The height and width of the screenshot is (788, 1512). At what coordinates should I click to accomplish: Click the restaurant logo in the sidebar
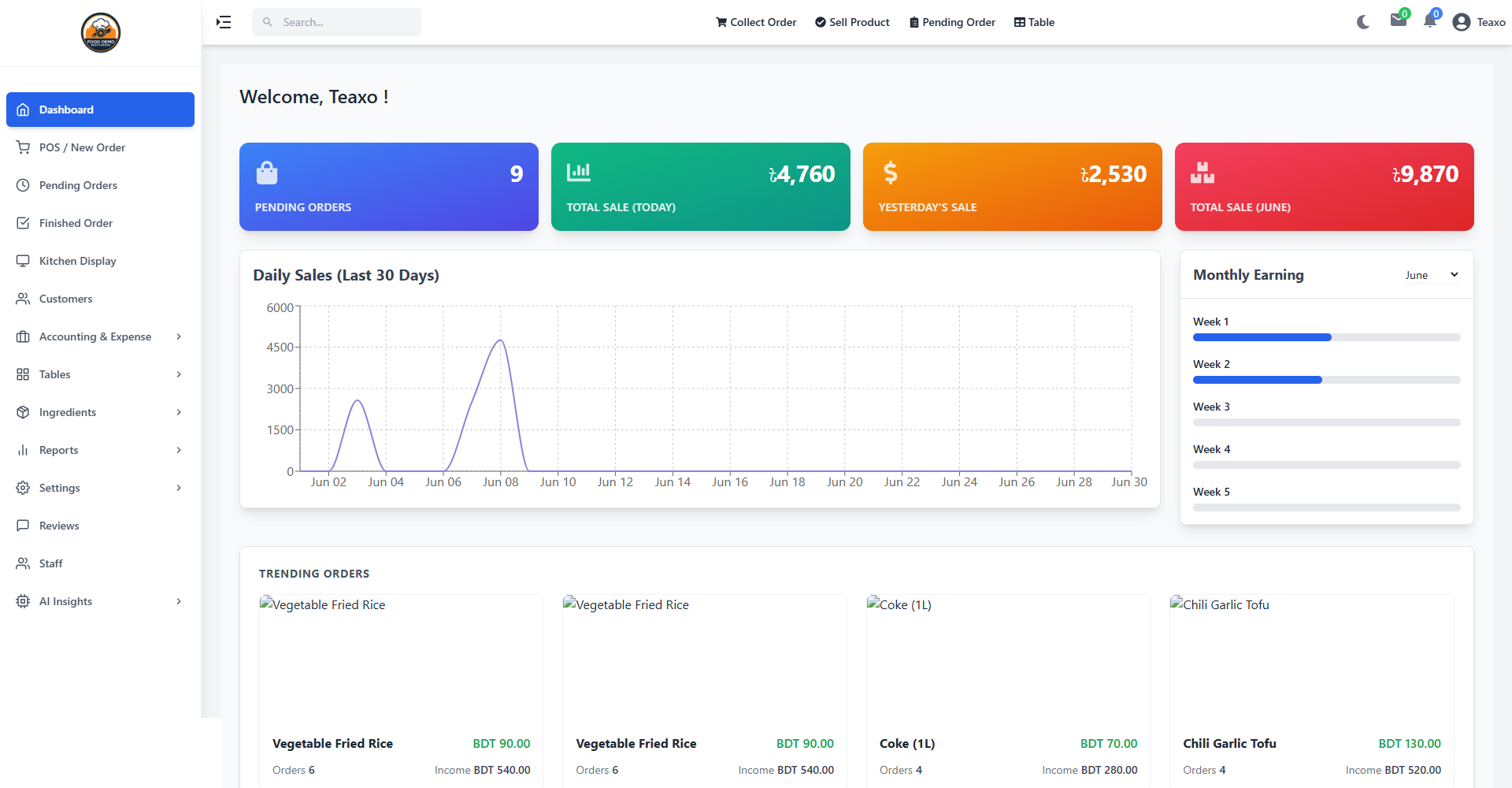point(101,32)
